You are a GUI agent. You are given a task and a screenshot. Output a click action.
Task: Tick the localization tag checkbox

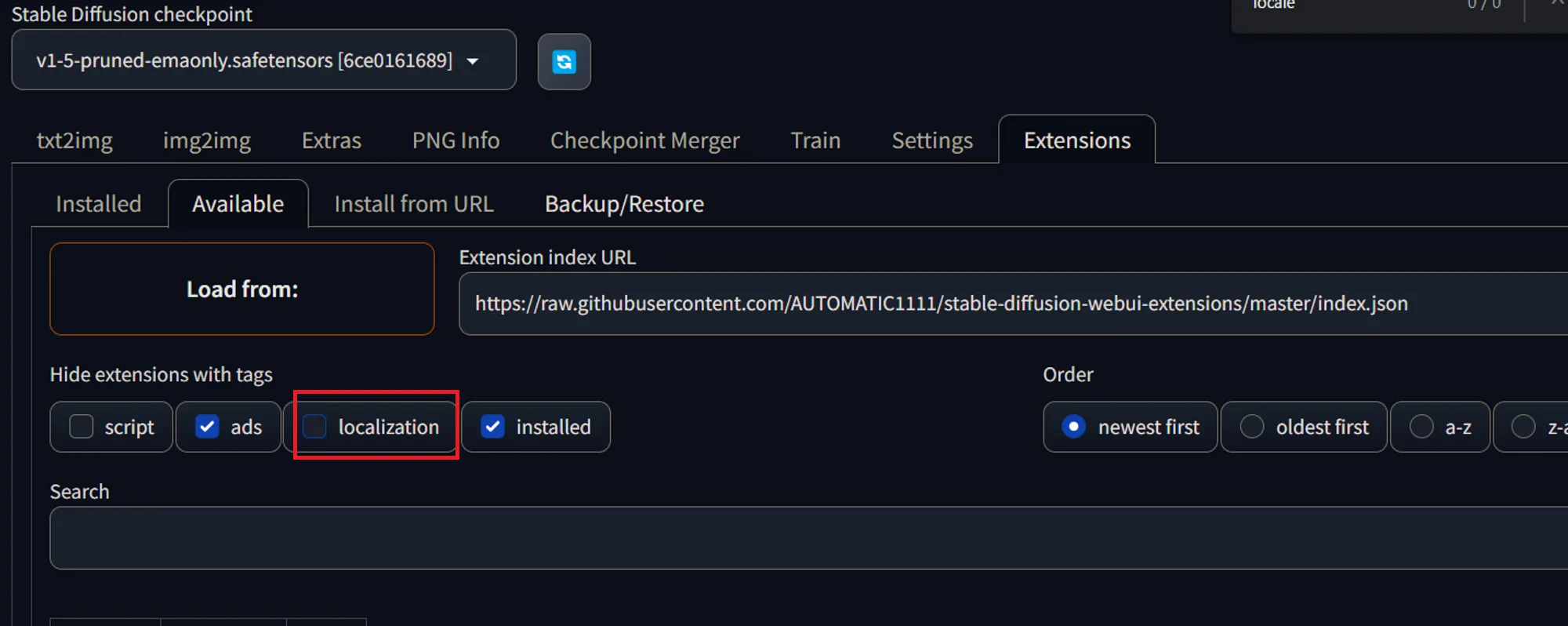315,427
